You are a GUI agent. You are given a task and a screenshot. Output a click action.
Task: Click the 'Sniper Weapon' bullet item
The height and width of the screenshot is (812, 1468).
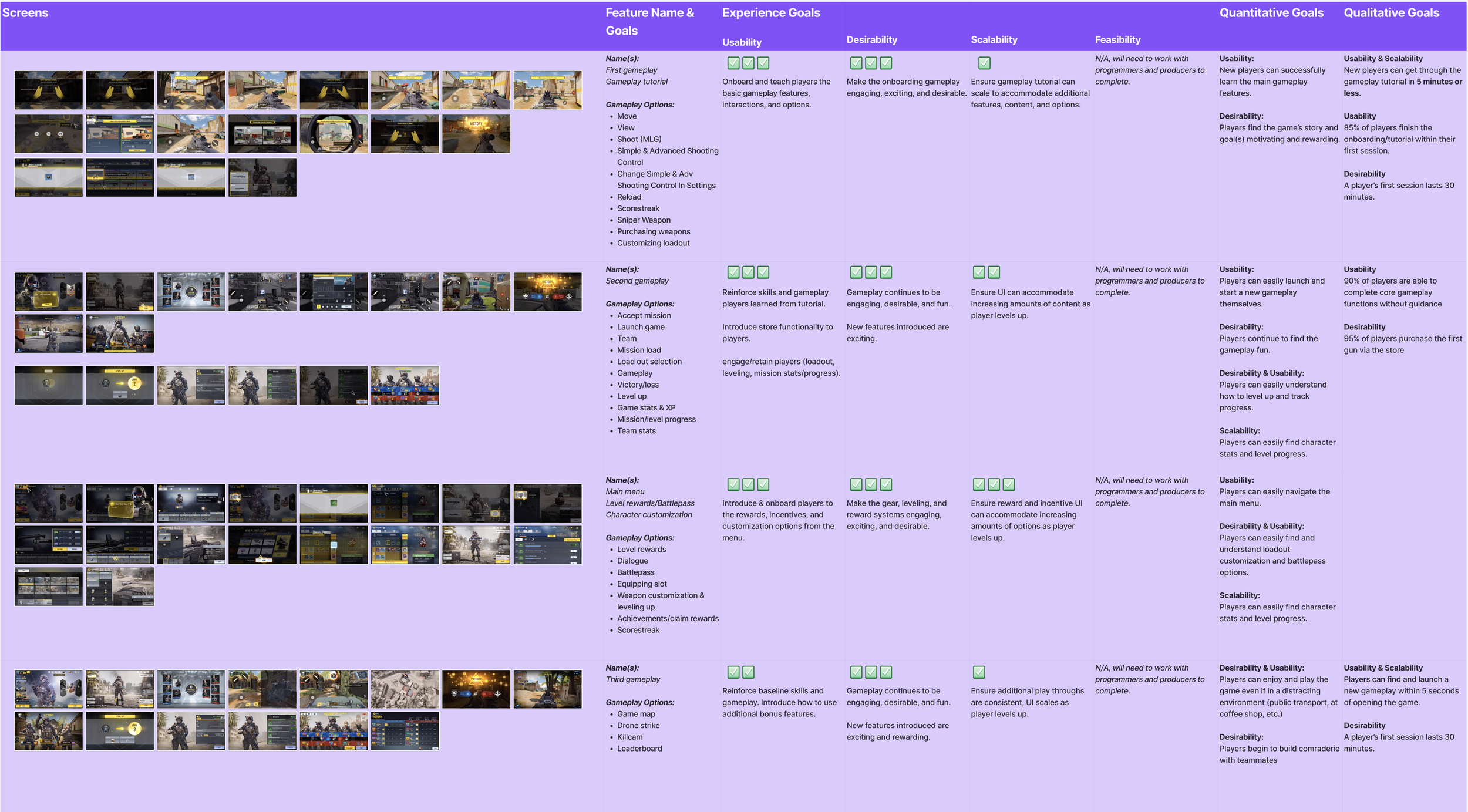pos(643,220)
